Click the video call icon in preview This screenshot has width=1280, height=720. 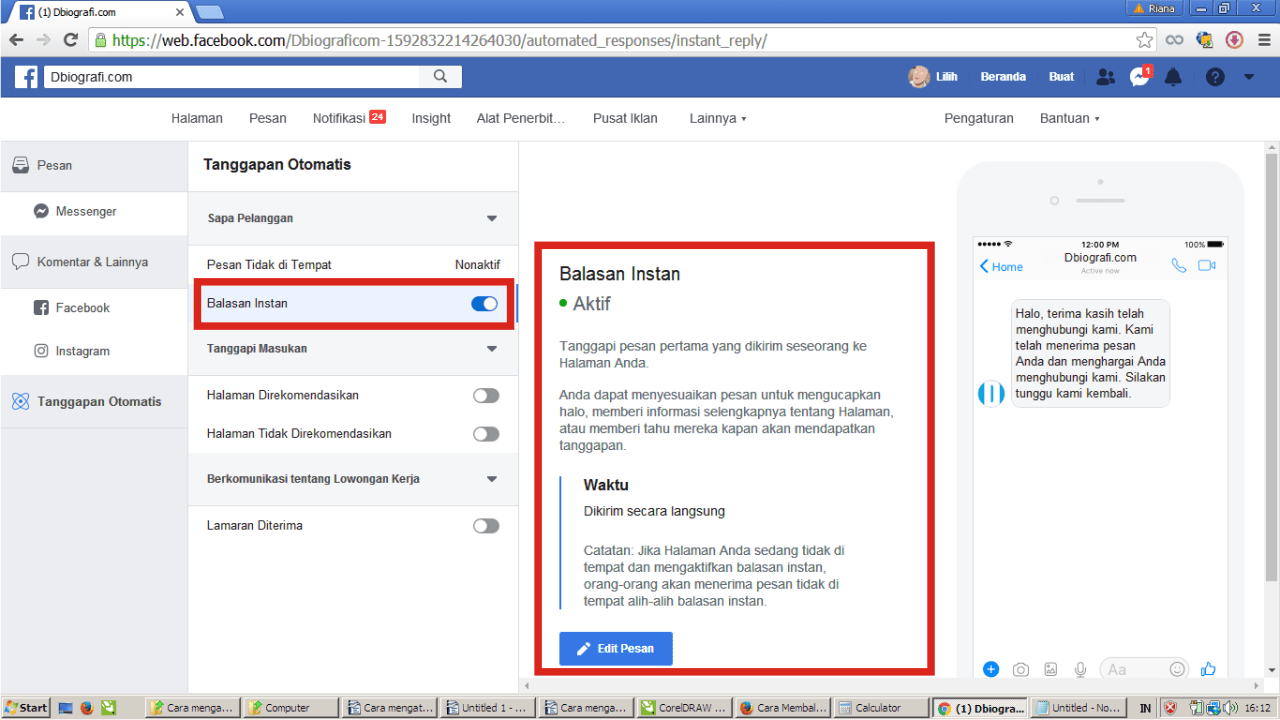coord(1207,266)
